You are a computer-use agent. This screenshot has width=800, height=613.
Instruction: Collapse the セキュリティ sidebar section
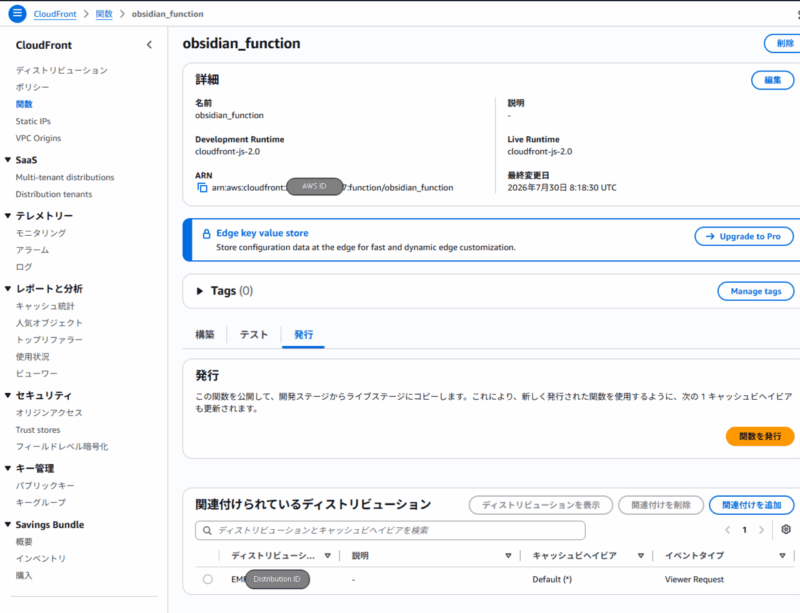pyautogui.click(x=8, y=396)
